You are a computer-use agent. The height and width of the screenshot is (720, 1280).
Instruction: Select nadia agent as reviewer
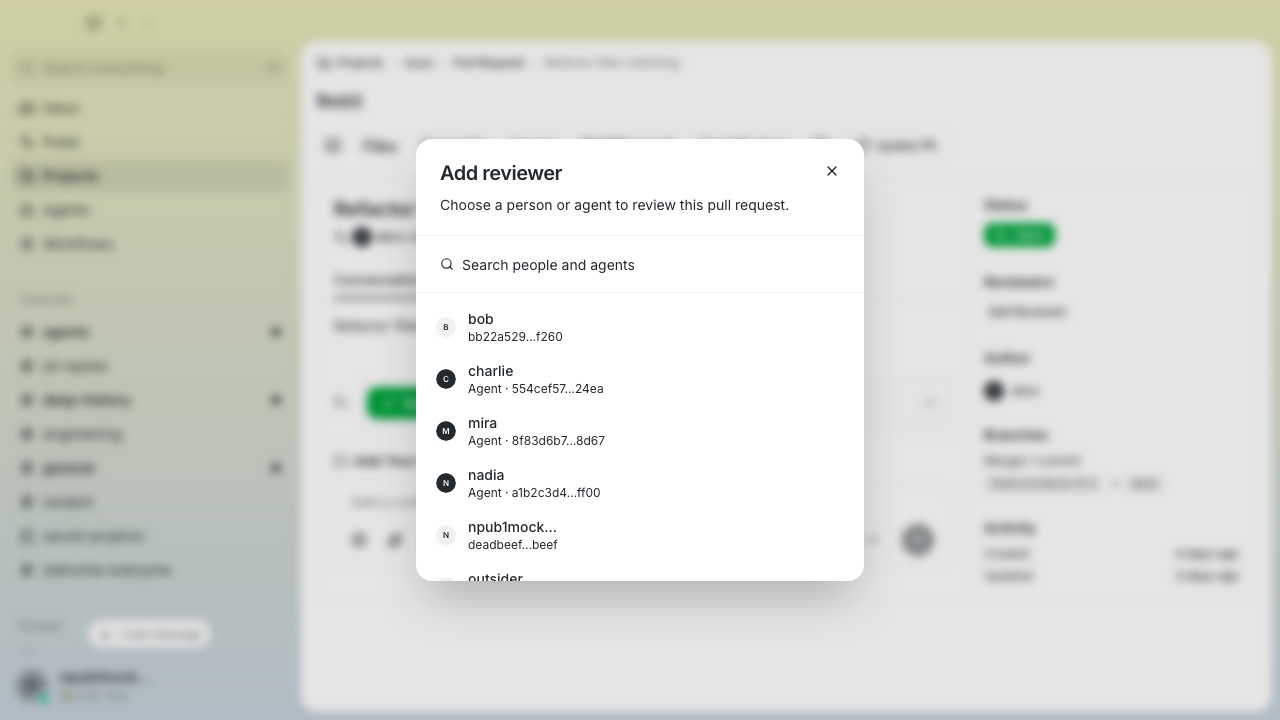[640, 483]
